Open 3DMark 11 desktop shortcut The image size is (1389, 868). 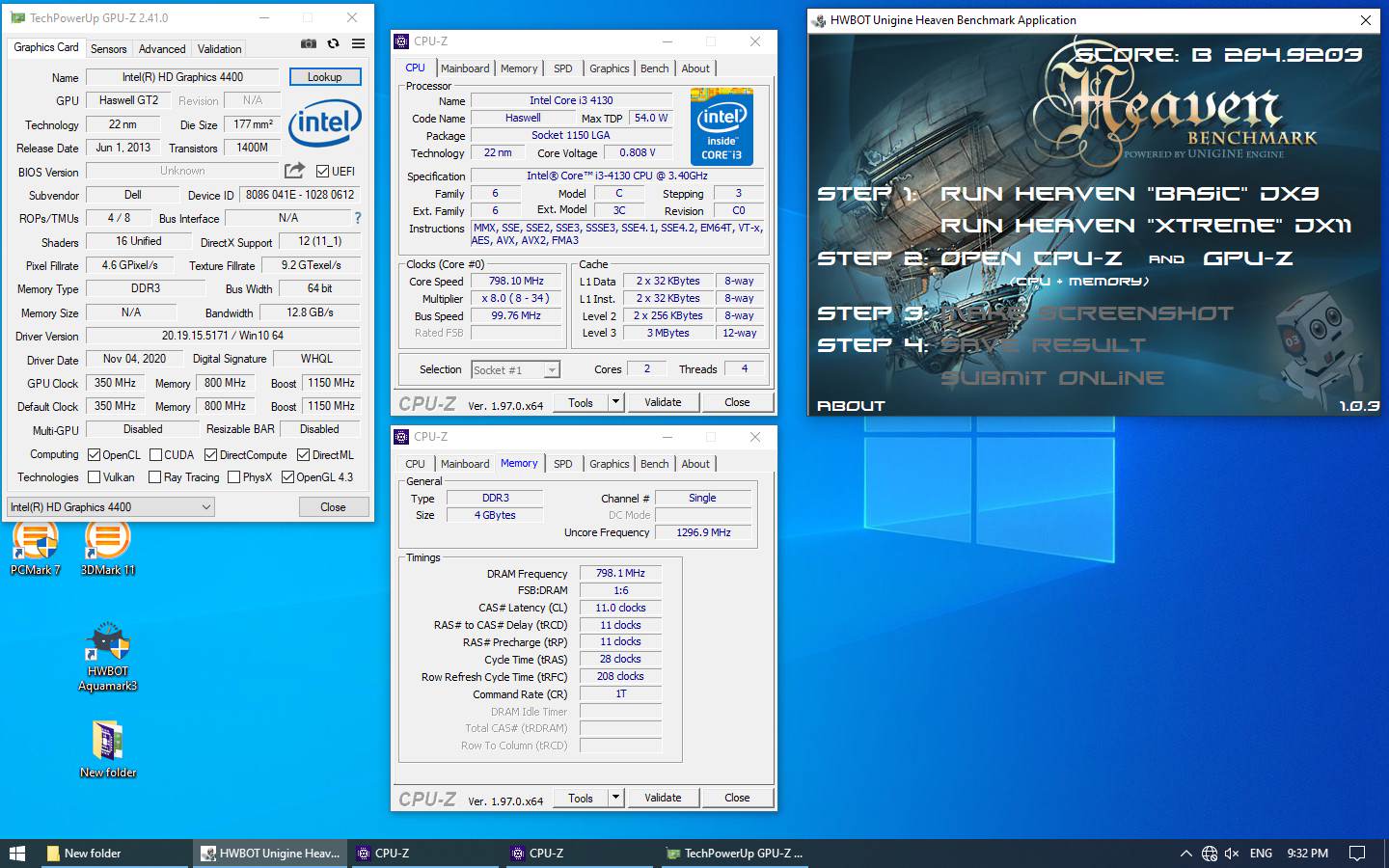click(x=107, y=548)
